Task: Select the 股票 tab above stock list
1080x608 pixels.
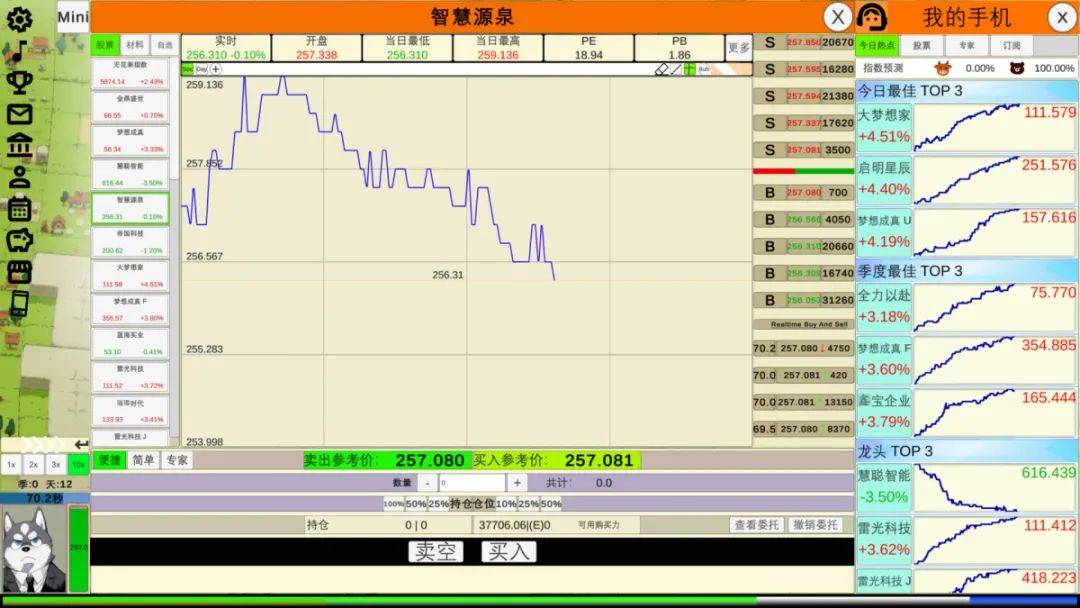Action: coord(105,45)
